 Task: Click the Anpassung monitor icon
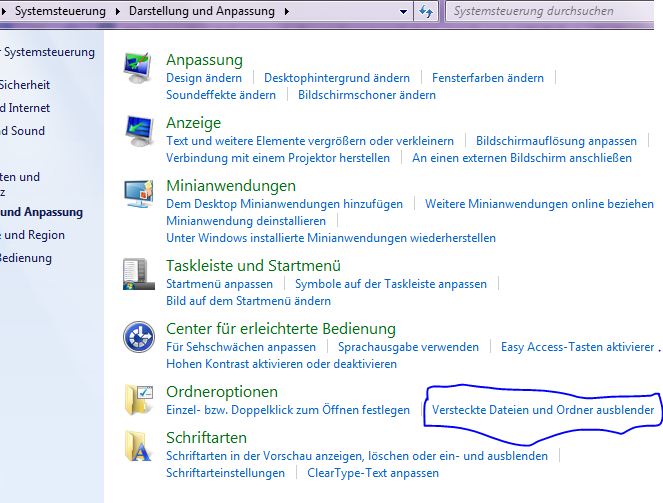coord(138,68)
